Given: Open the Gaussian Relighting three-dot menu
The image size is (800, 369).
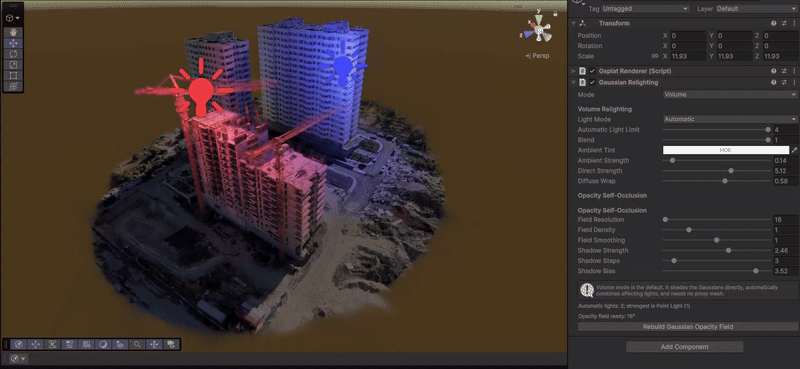Looking at the screenshot, I should 794,82.
